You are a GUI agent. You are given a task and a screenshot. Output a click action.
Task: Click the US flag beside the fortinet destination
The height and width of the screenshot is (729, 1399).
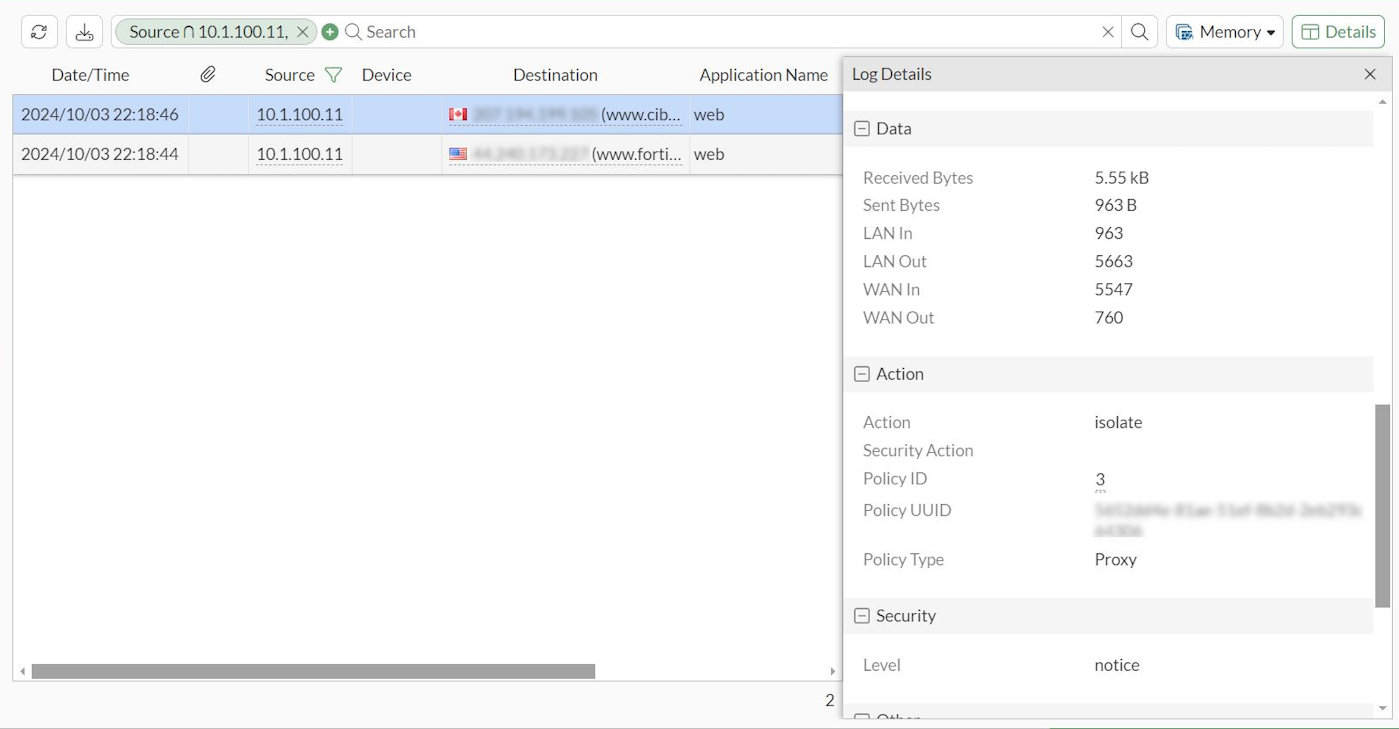458,154
